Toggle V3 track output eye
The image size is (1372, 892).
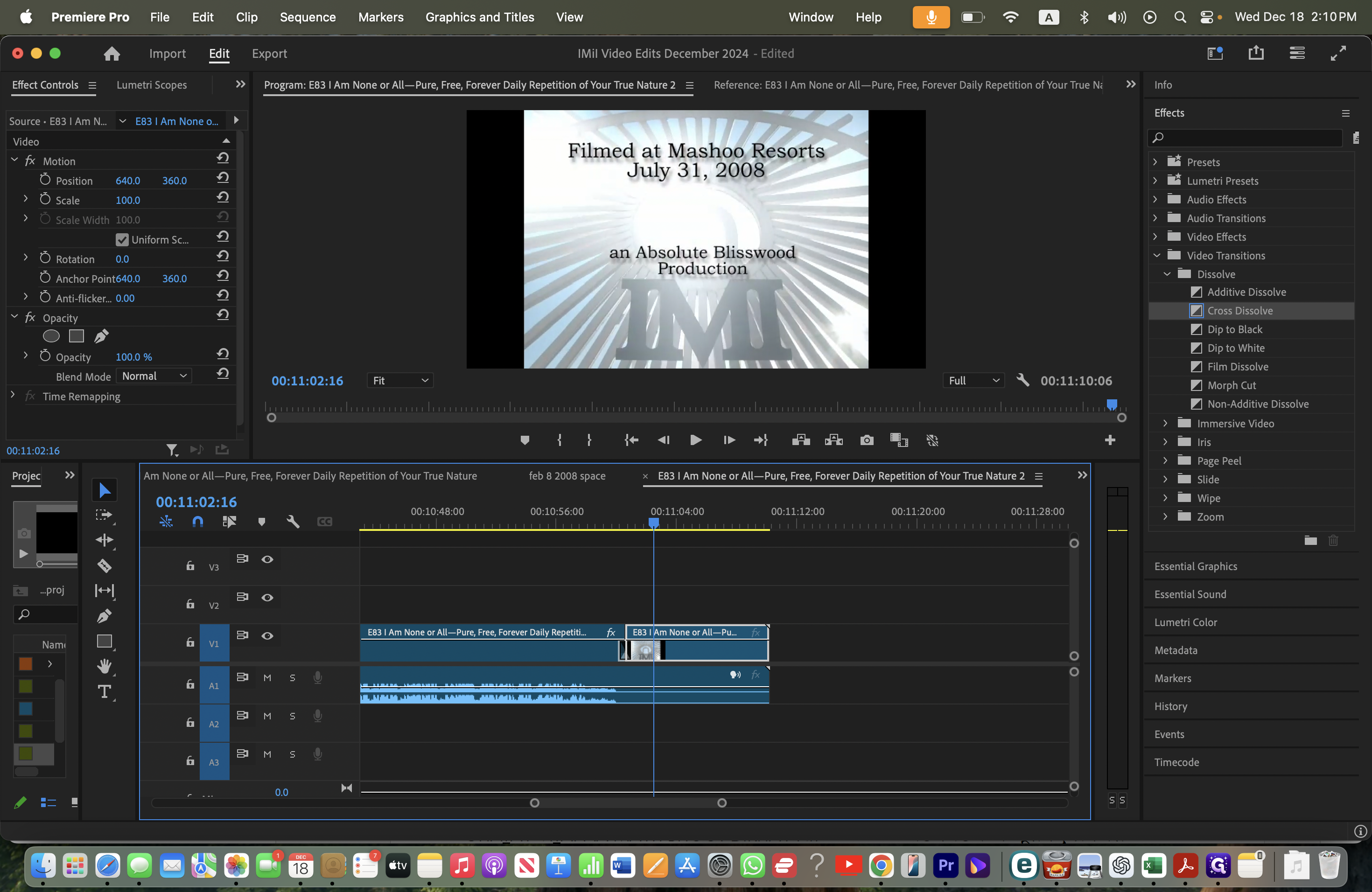(x=267, y=559)
